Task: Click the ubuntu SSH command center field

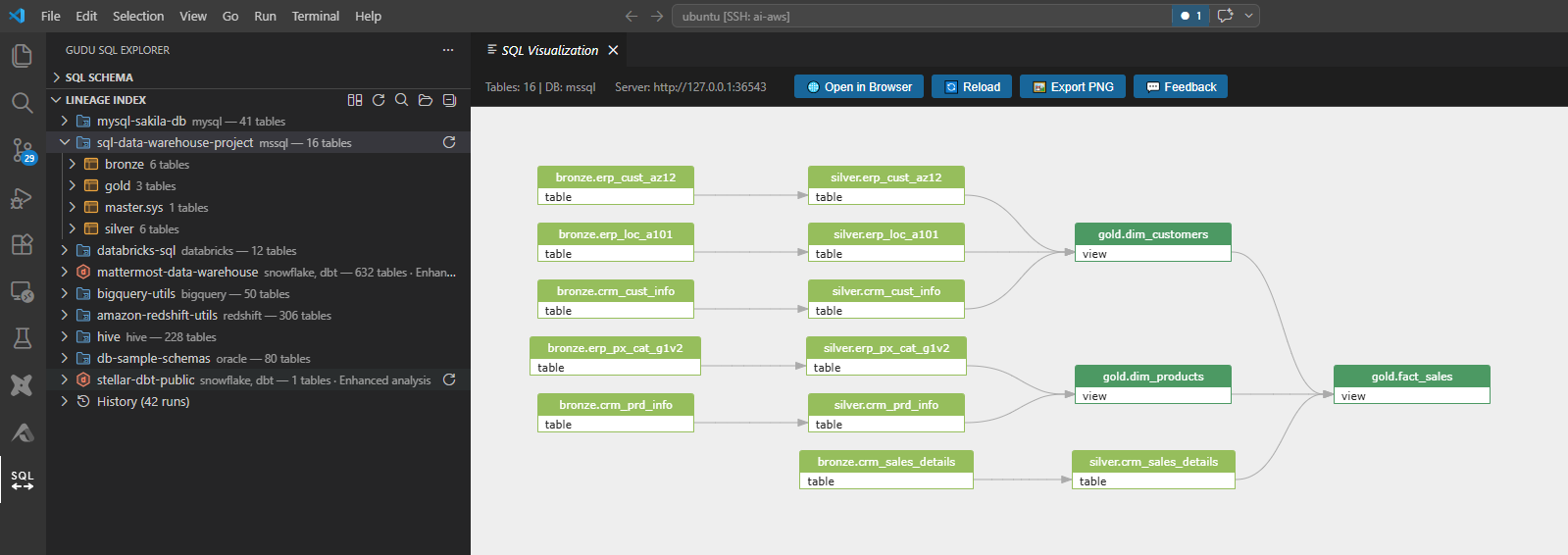Action: click(x=922, y=16)
